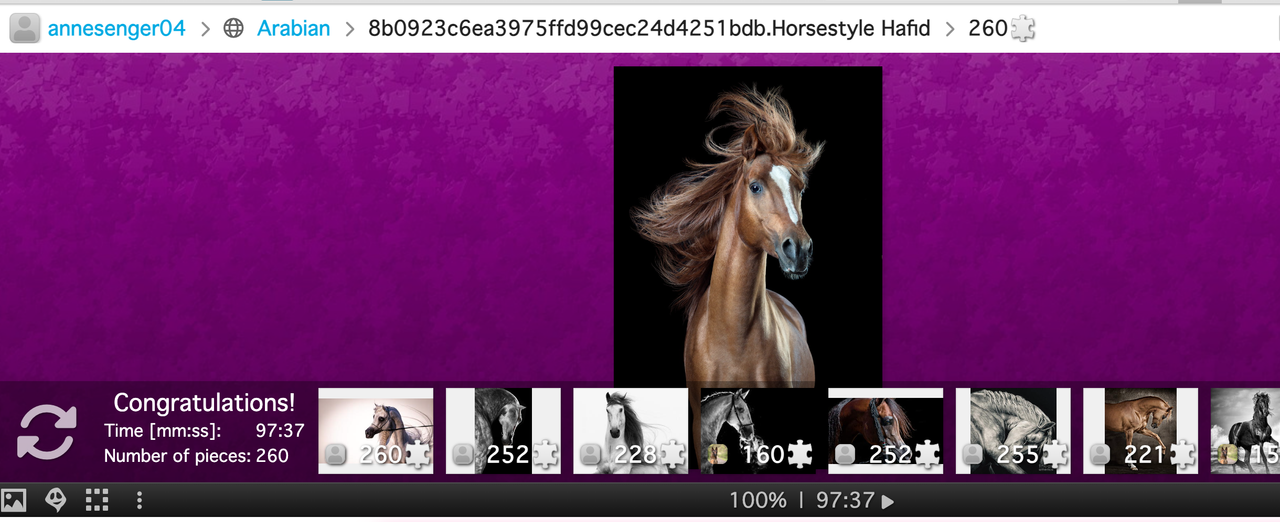Open the 255-piece grey horse thumbnail
This screenshot has width=1280, height=522.
point(1013,430)
